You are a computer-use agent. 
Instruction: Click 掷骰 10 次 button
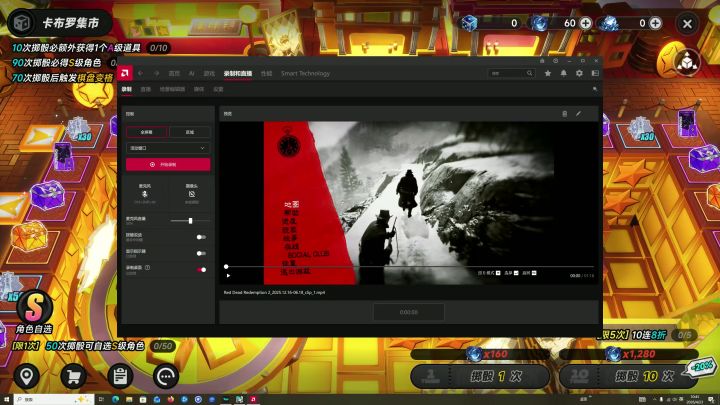click(629, 377)
